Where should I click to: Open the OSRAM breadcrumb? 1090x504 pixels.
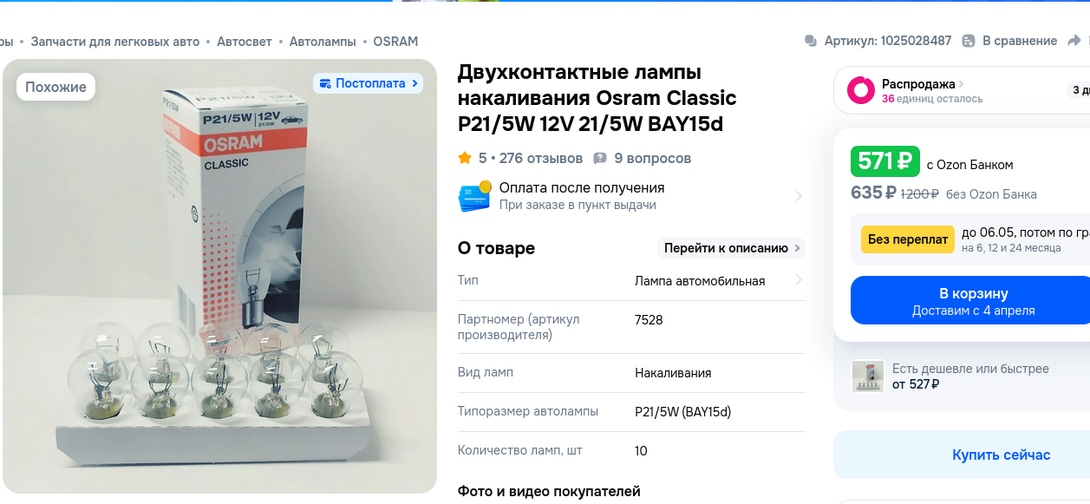pyautogui.click(x=396, y=42)
